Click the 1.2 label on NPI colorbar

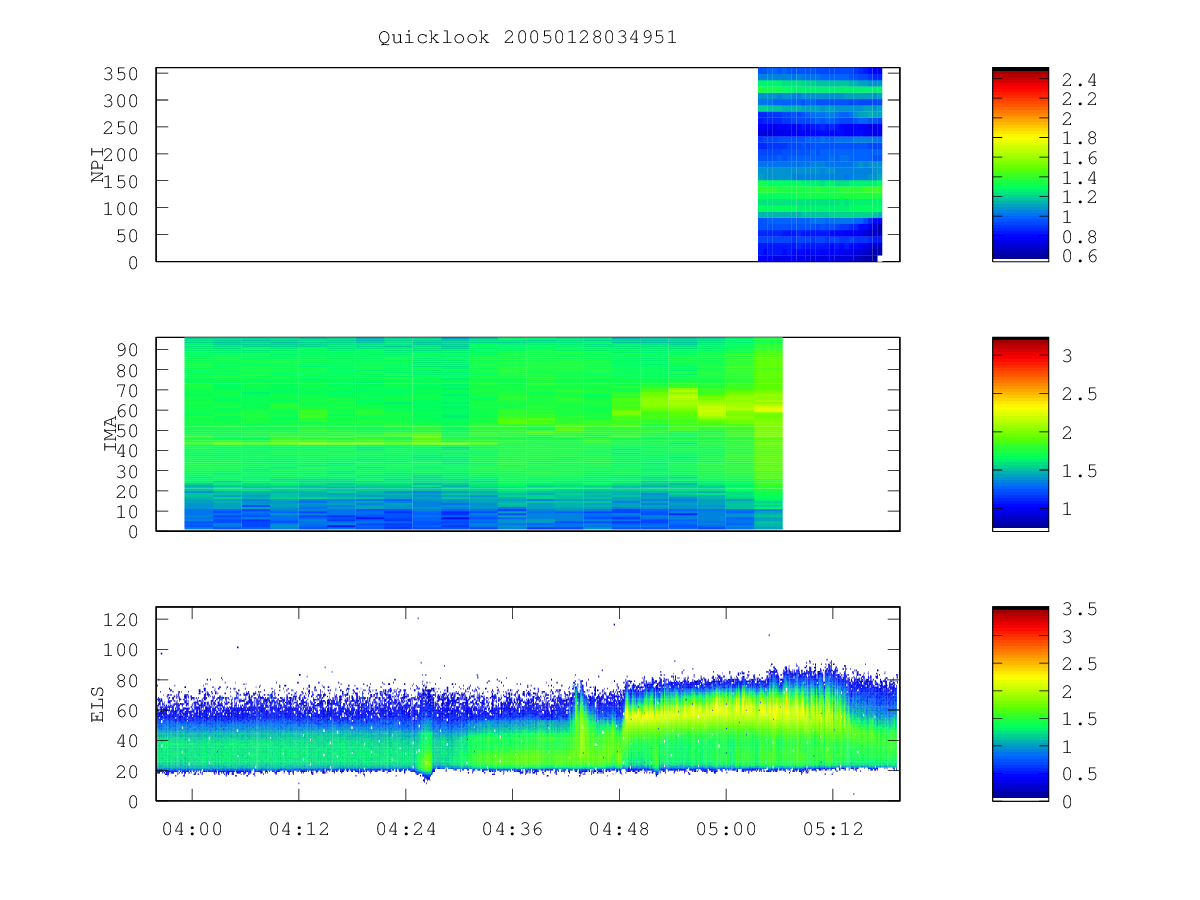(x=1079, y=198)
